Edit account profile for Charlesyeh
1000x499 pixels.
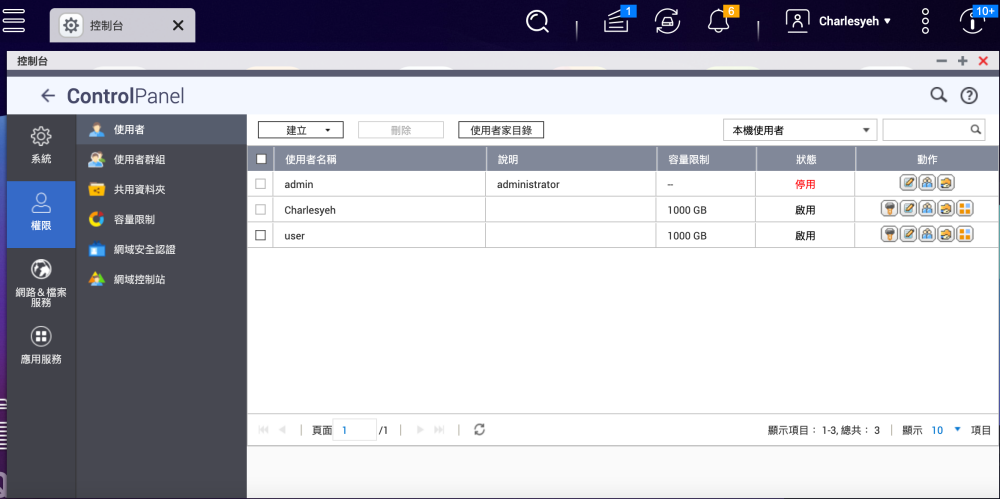click(908, 209)
